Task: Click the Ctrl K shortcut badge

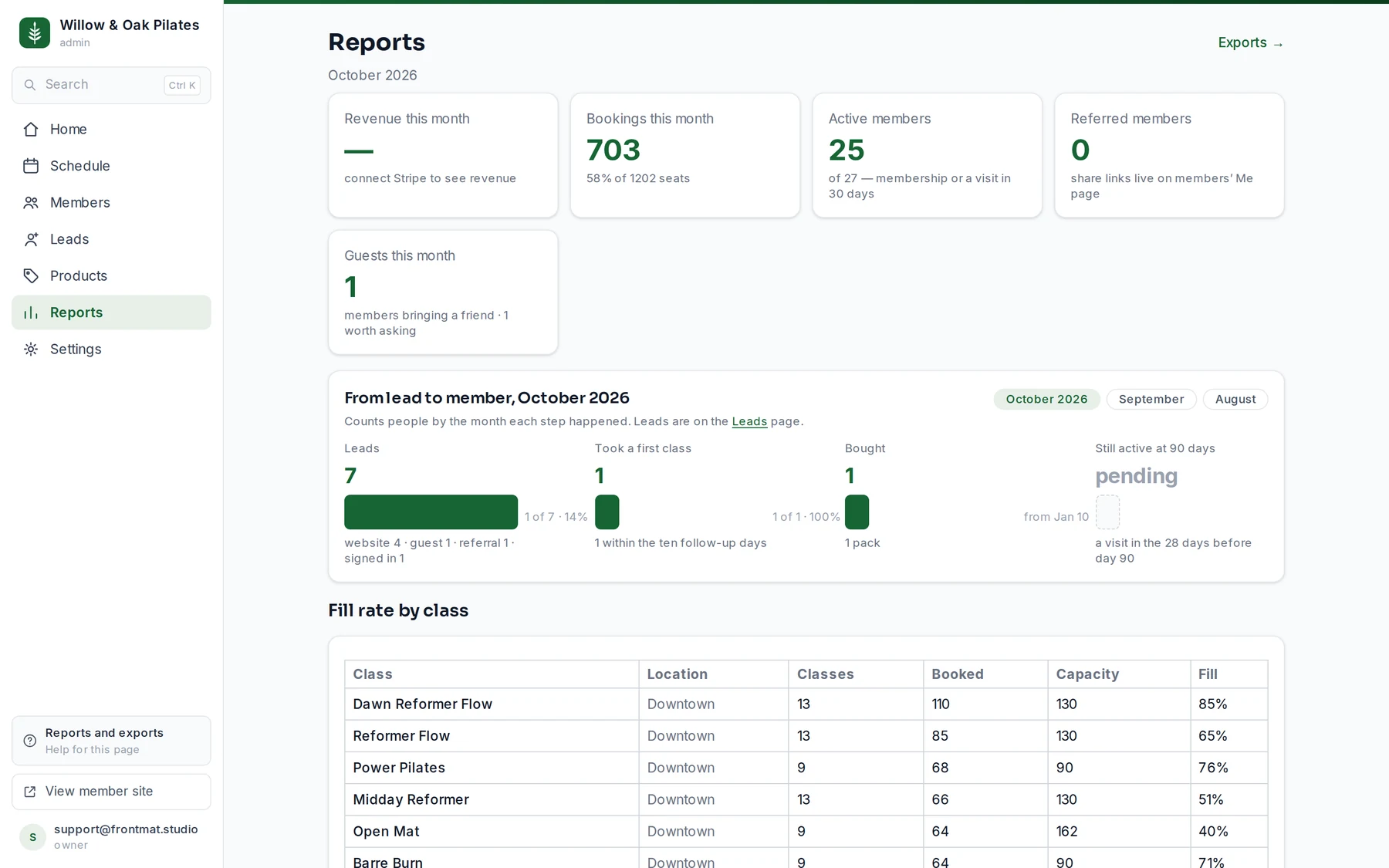Action: pos(182,86)
